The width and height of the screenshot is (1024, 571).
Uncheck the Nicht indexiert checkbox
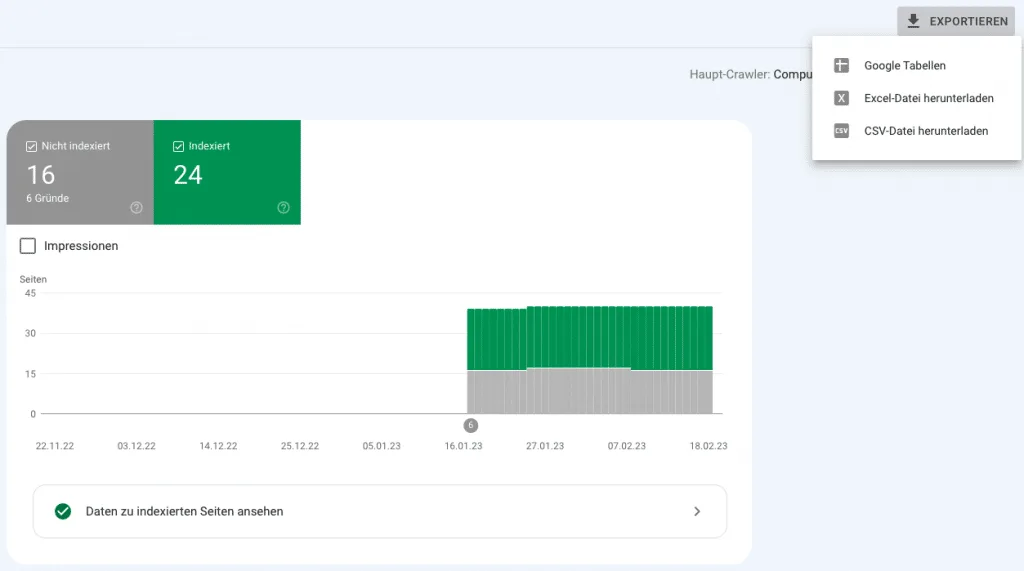[x=31, y=146]
